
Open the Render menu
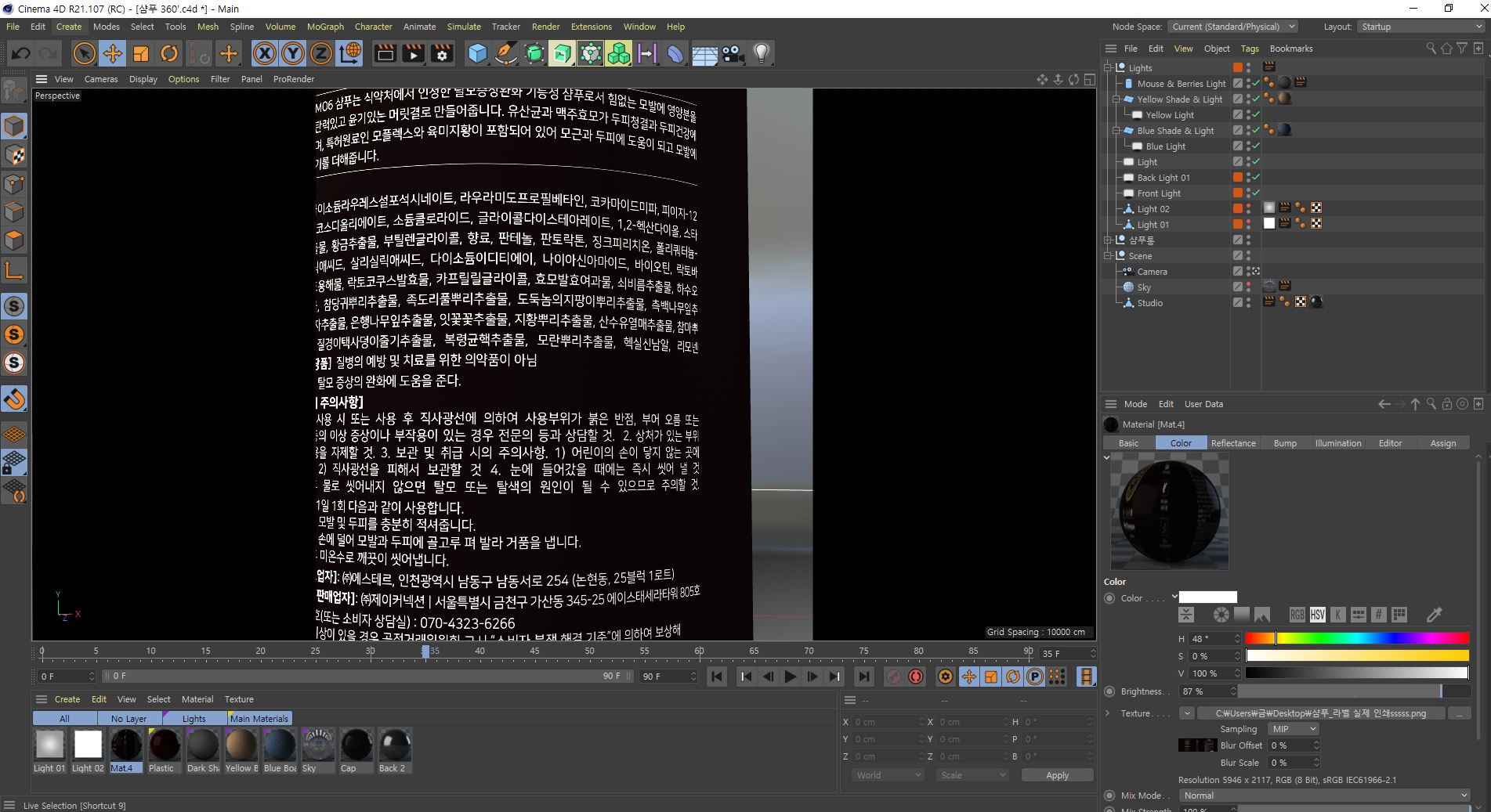pos(545,27)
